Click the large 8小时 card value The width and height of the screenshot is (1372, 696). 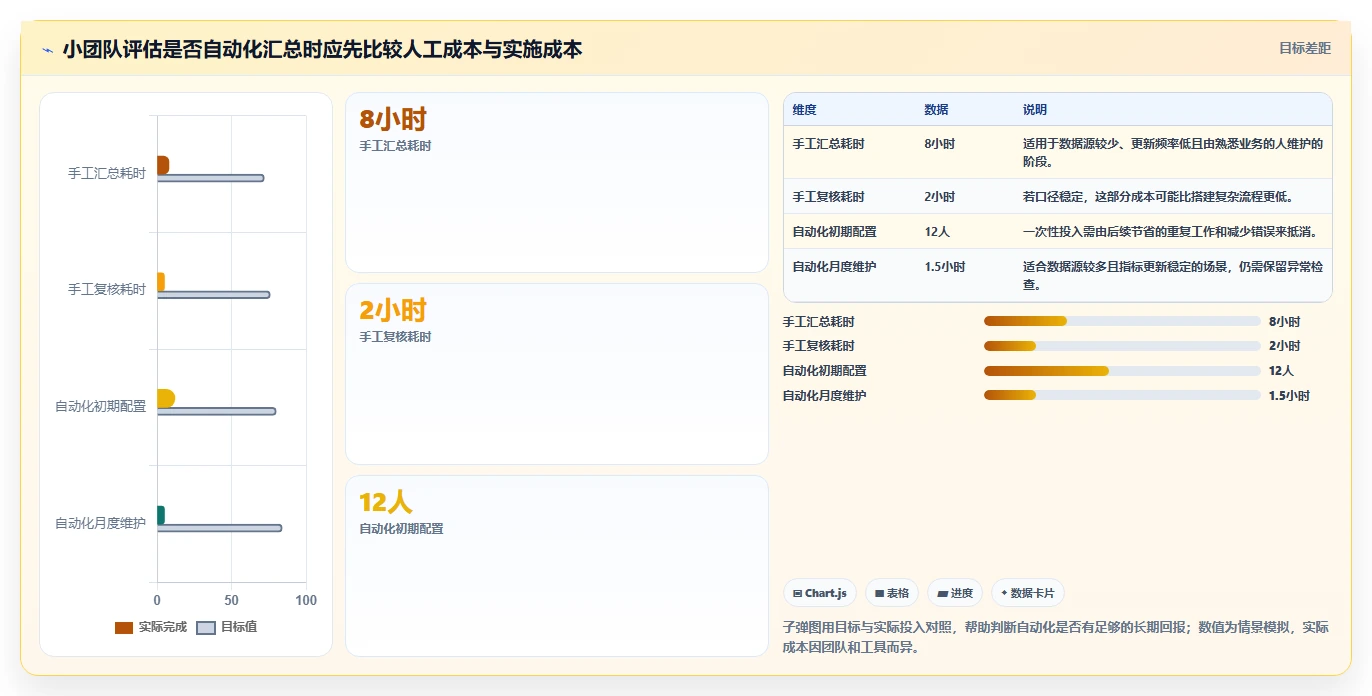tap(393, 120)
